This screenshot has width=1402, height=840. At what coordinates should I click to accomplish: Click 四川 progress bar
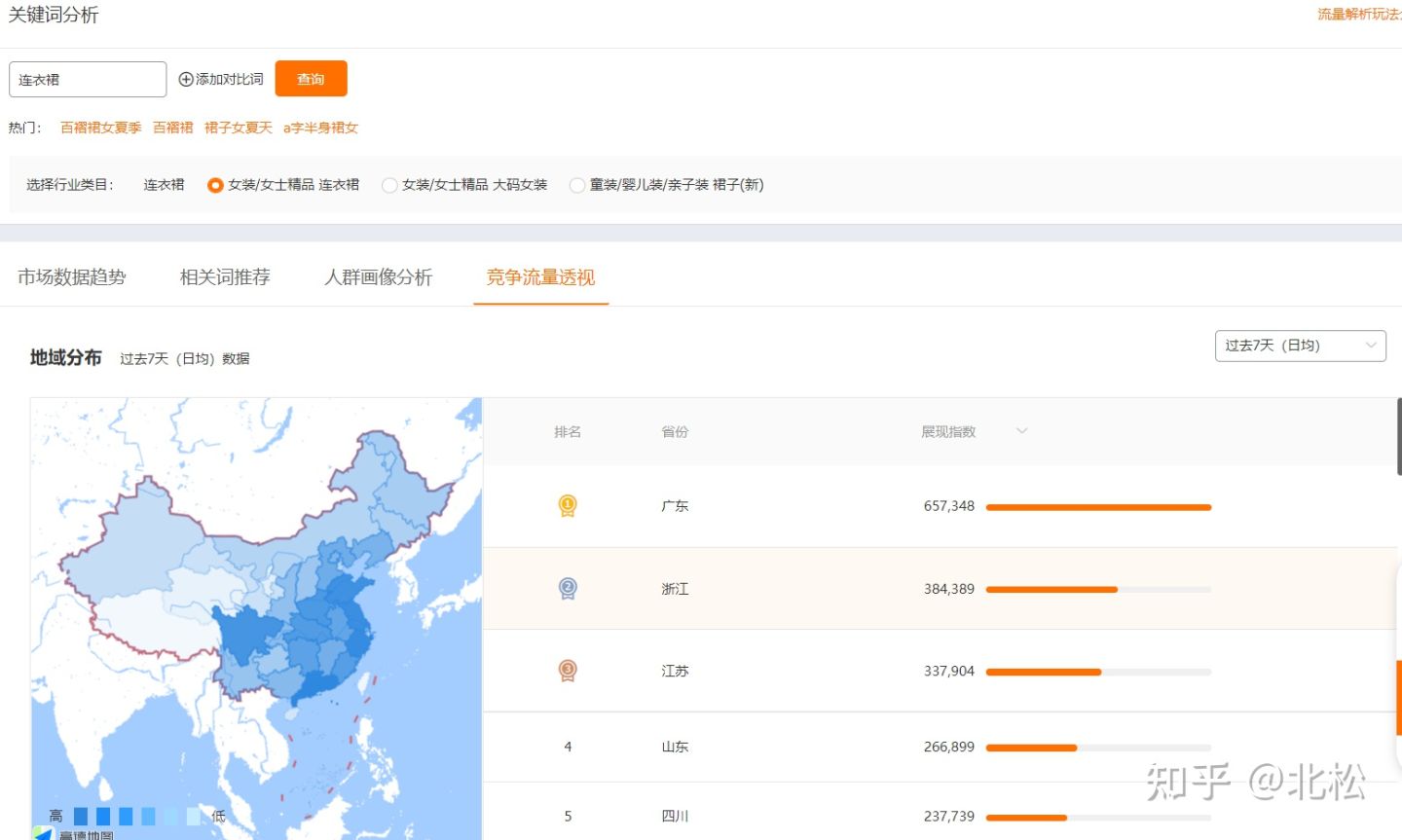(1098, 817)
